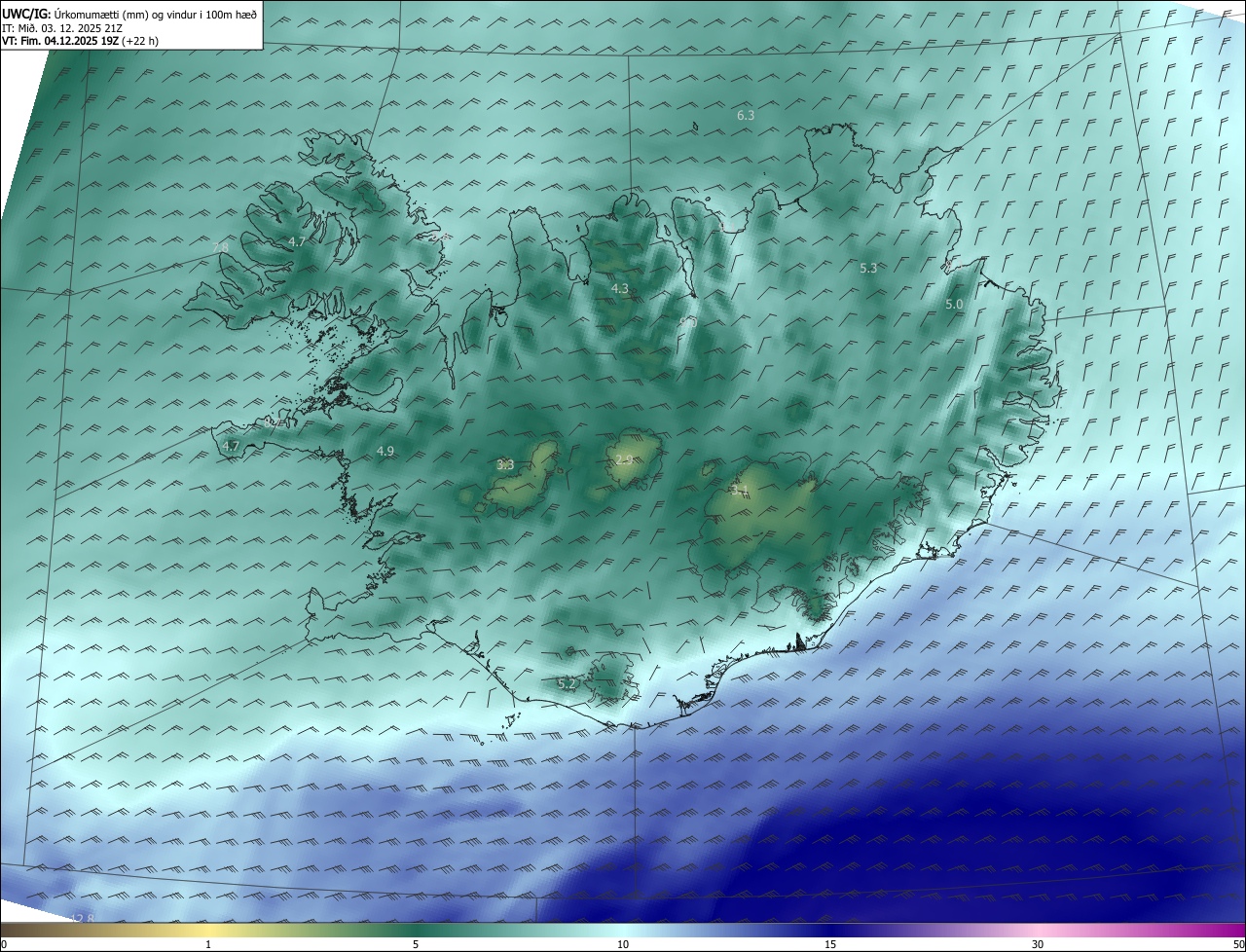Click the '0' label on the color scale
Viewport: 1246px width, 952px height.
tap(3, 944)
